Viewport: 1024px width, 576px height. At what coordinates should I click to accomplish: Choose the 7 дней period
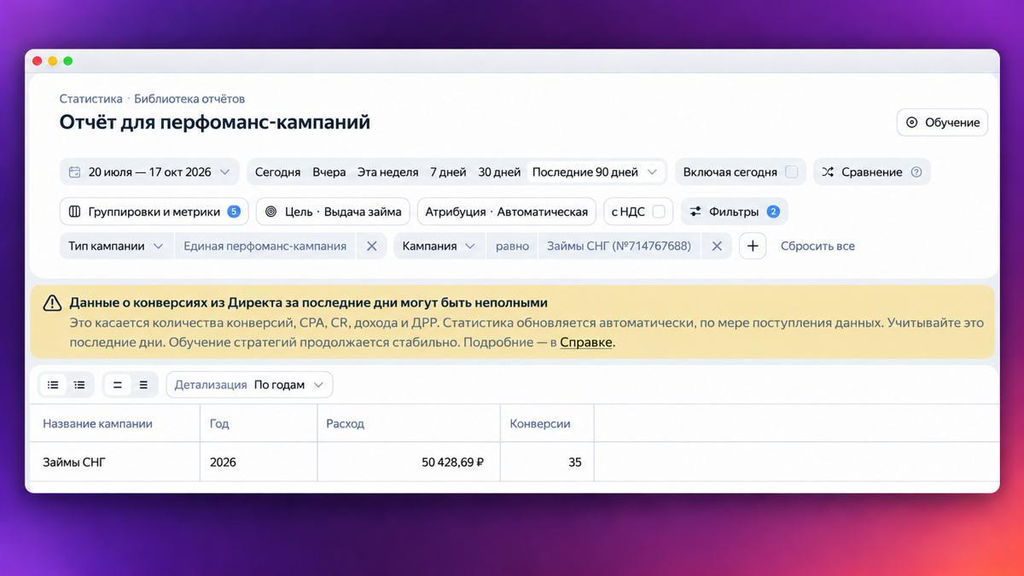448,172
